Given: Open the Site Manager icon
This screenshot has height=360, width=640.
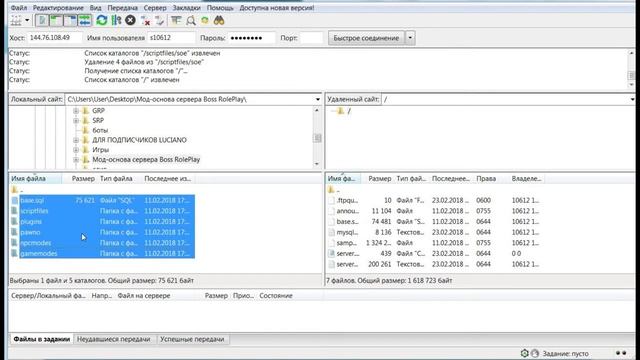Looking at the screenshot, I should click(16, 20).
